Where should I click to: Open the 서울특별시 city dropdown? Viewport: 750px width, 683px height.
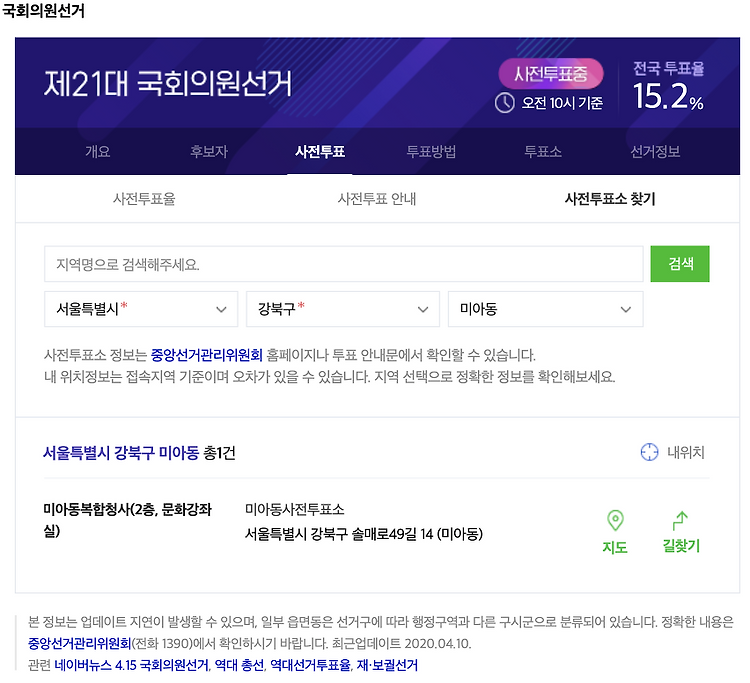click(x=141, y=309)
